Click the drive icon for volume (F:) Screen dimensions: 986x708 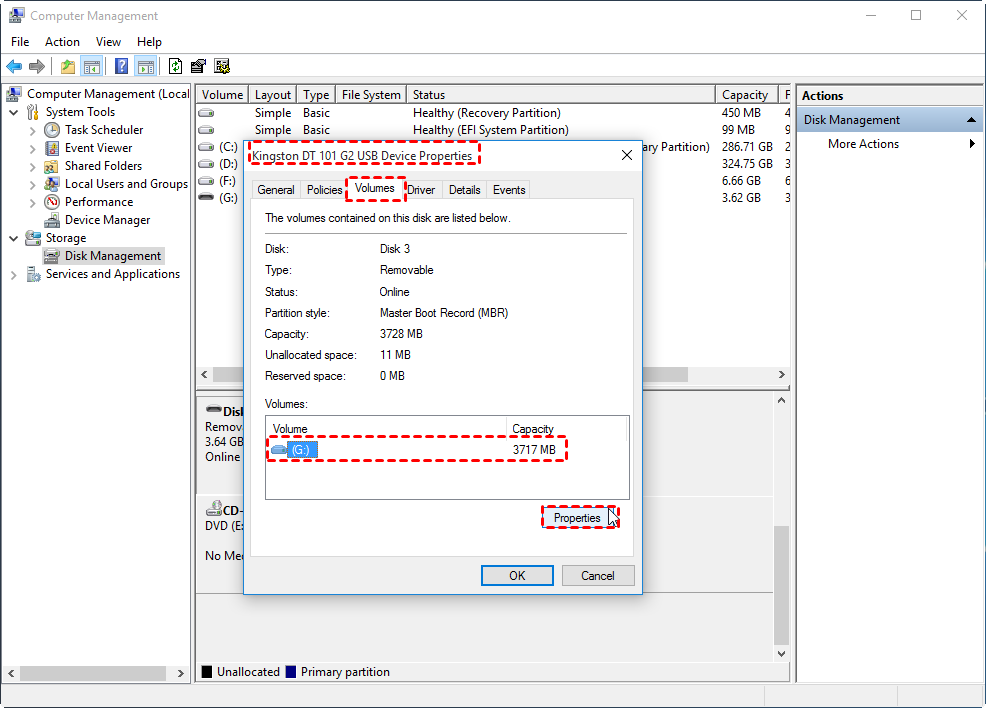(206, 181)
